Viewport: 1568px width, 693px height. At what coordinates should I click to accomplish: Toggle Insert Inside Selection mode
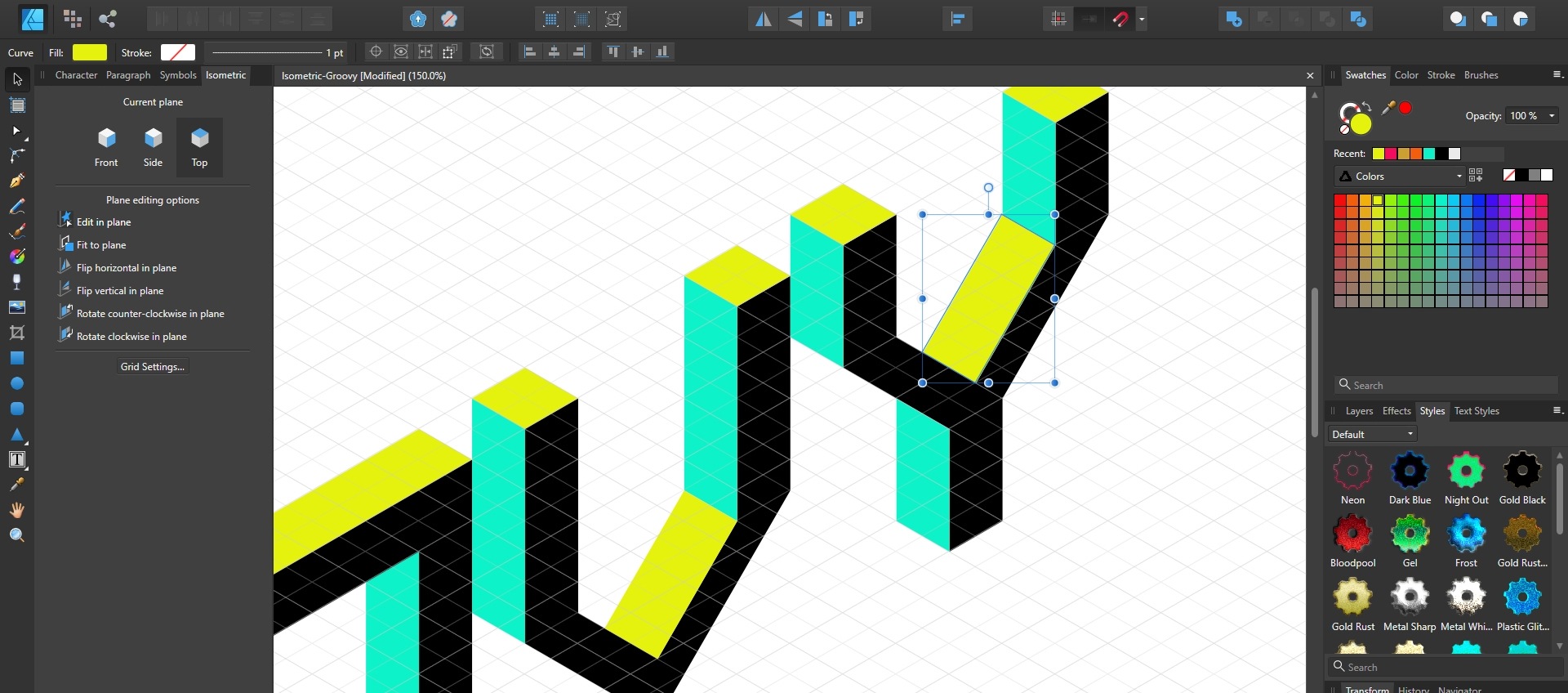1521,19
